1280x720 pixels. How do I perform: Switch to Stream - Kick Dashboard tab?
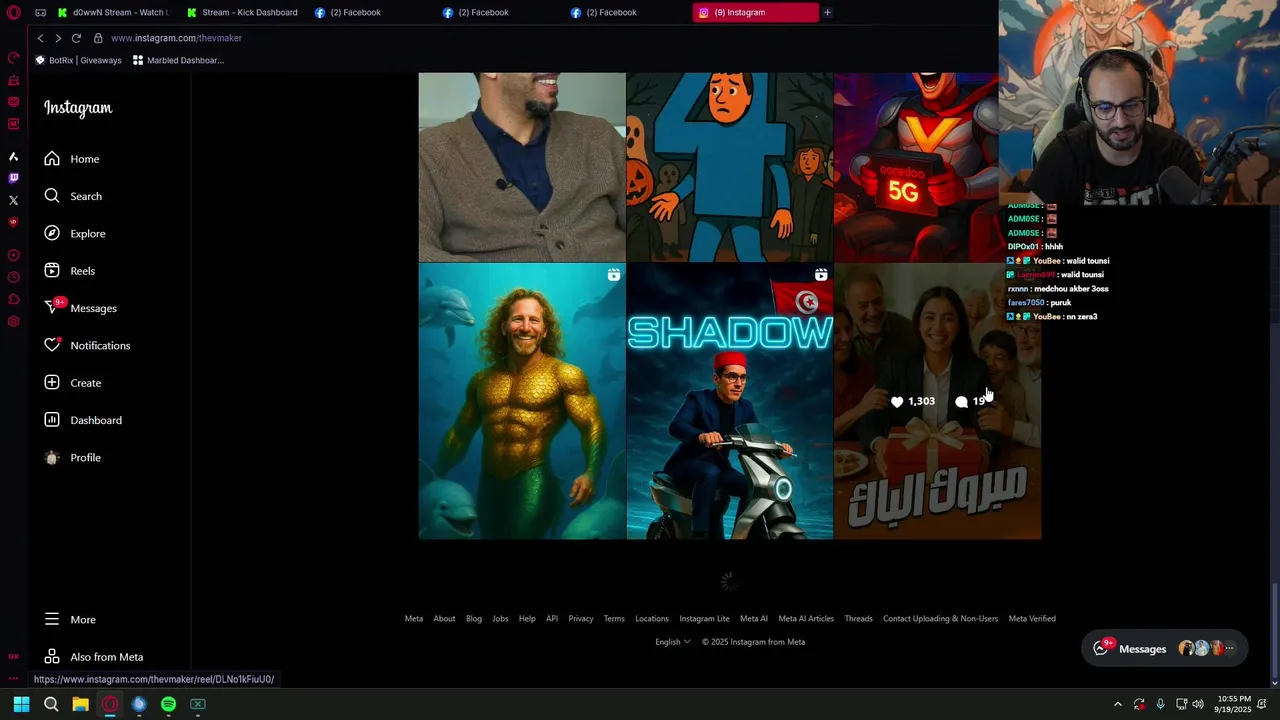click(x=242, y=13)
